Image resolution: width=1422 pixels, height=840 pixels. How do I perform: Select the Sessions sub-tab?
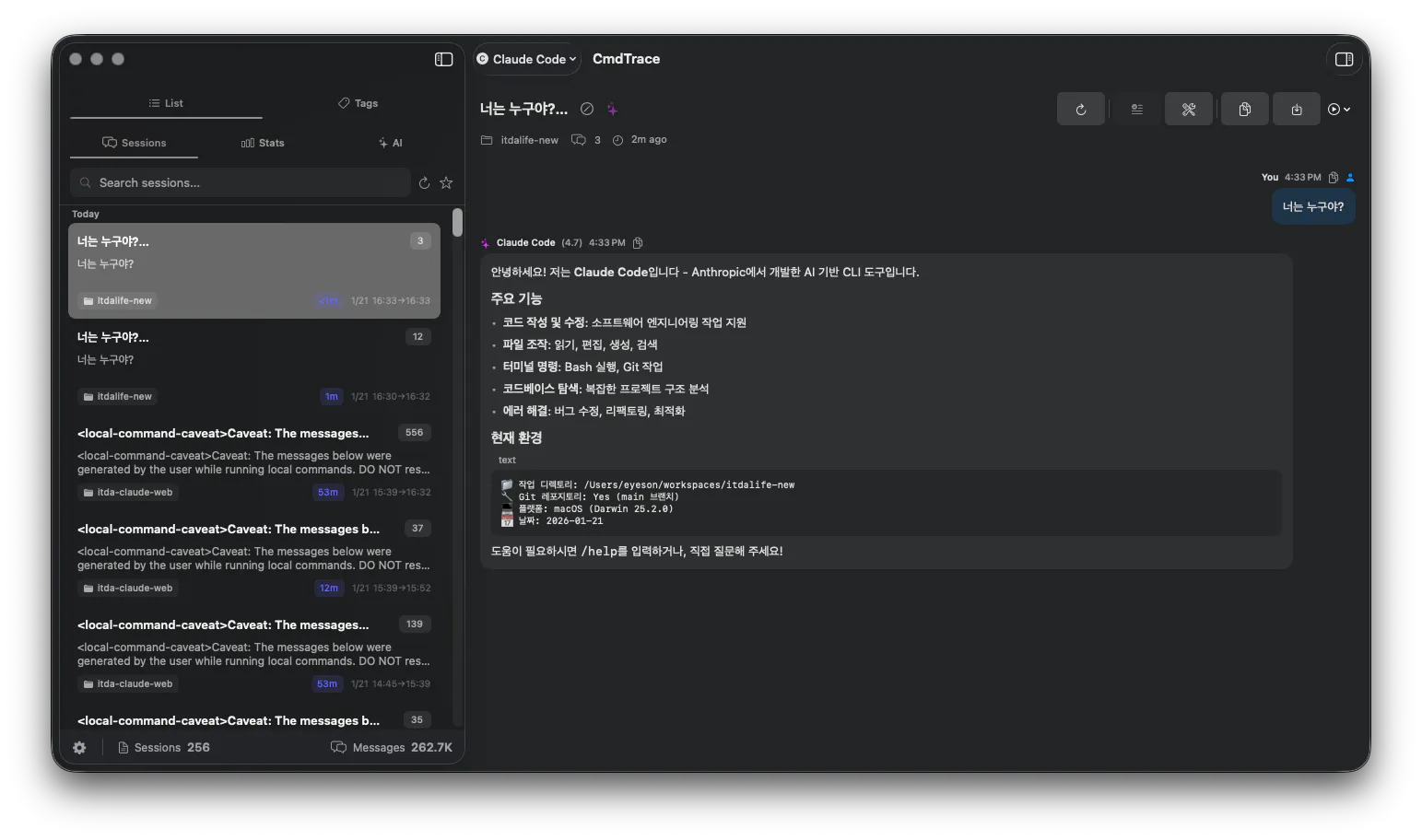point(135,143)
